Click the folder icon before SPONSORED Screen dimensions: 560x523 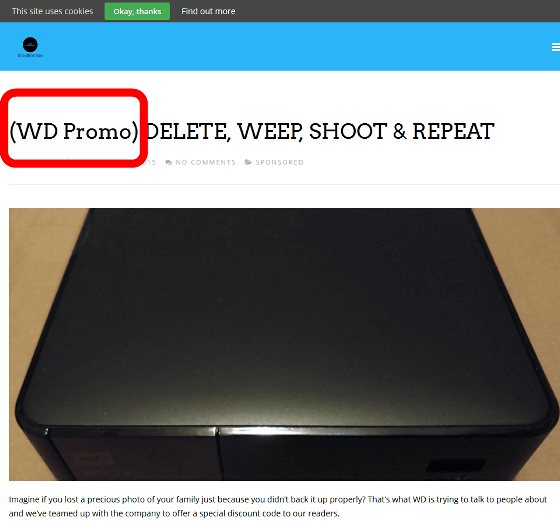click(248, 162)
